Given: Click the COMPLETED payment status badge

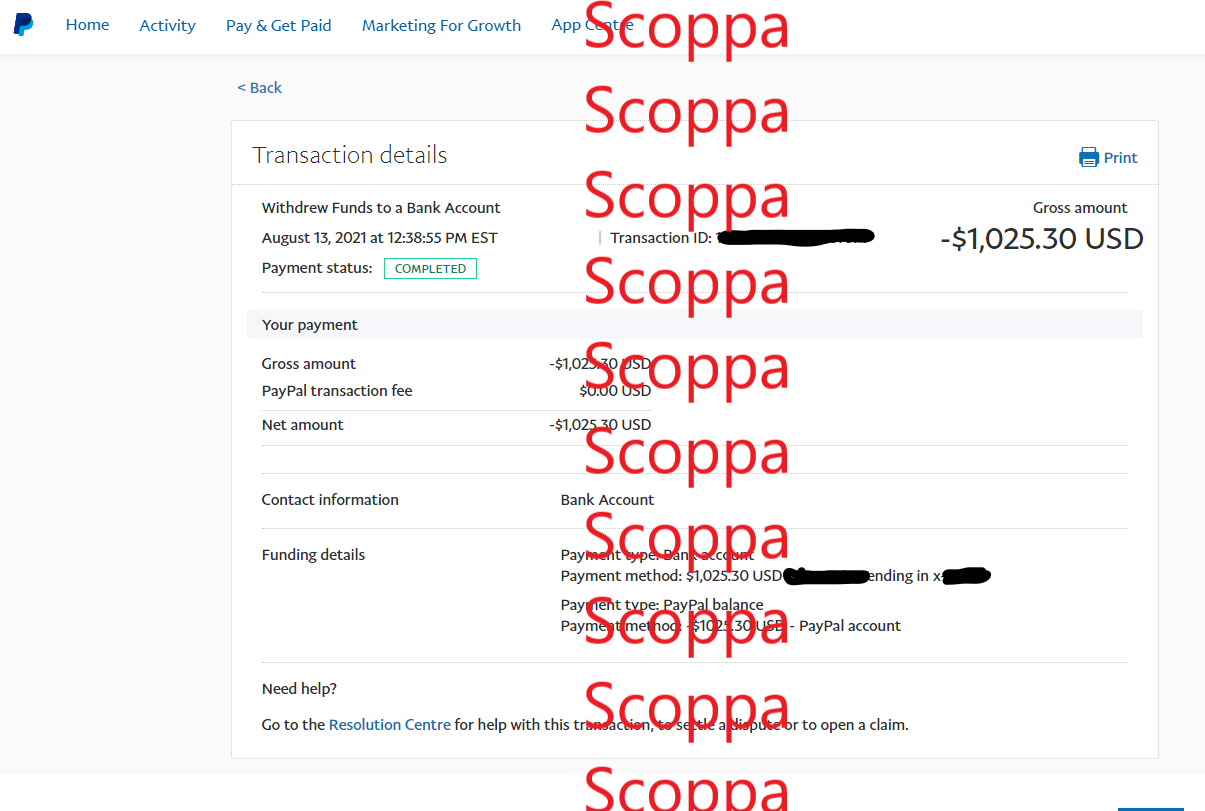Looking at the screenshot, I should [430, 268].
